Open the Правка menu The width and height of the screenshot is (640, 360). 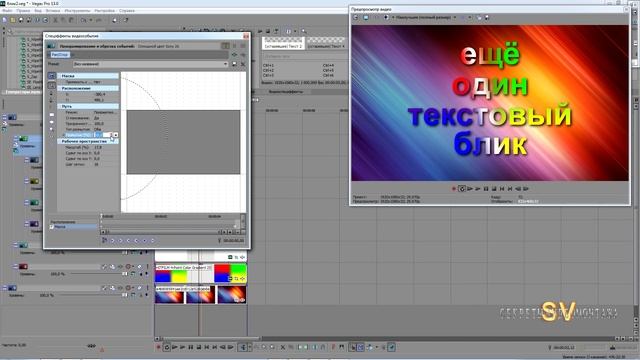pyautogui.click(x=23, y=11)
